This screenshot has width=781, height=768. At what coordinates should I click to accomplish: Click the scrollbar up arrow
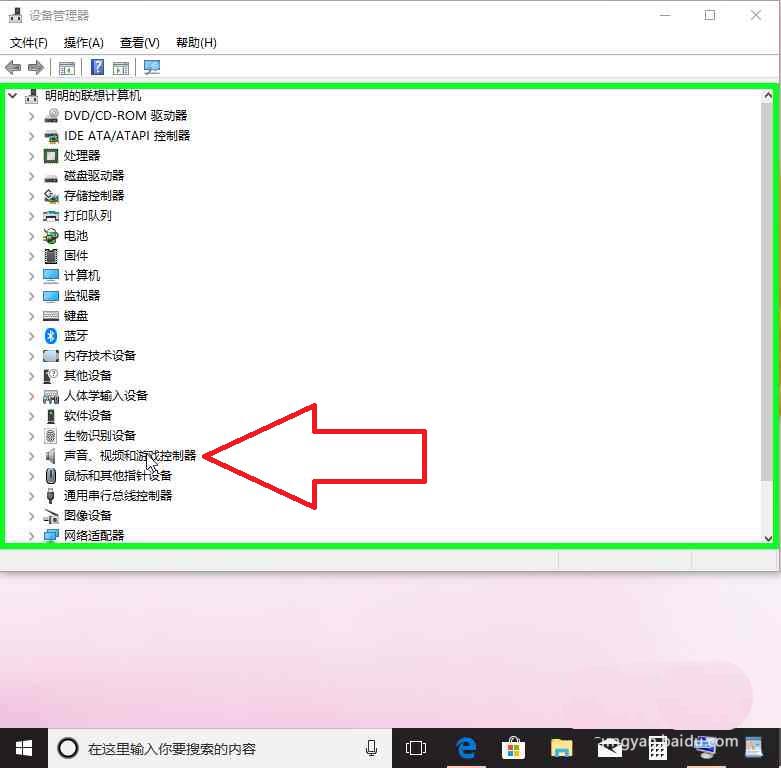[x=768, y=95]
